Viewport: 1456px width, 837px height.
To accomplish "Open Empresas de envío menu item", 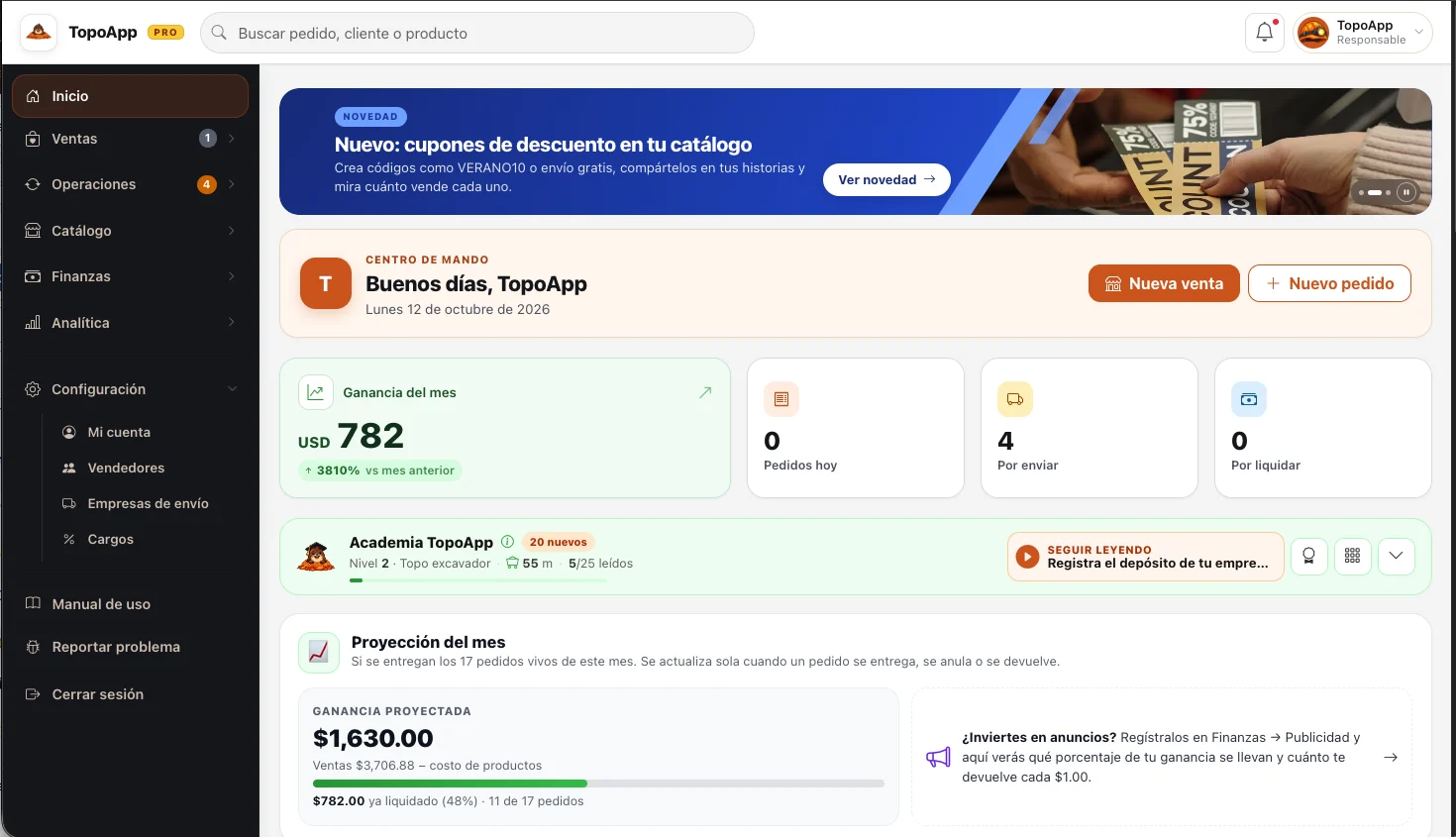I will [148, 503].
